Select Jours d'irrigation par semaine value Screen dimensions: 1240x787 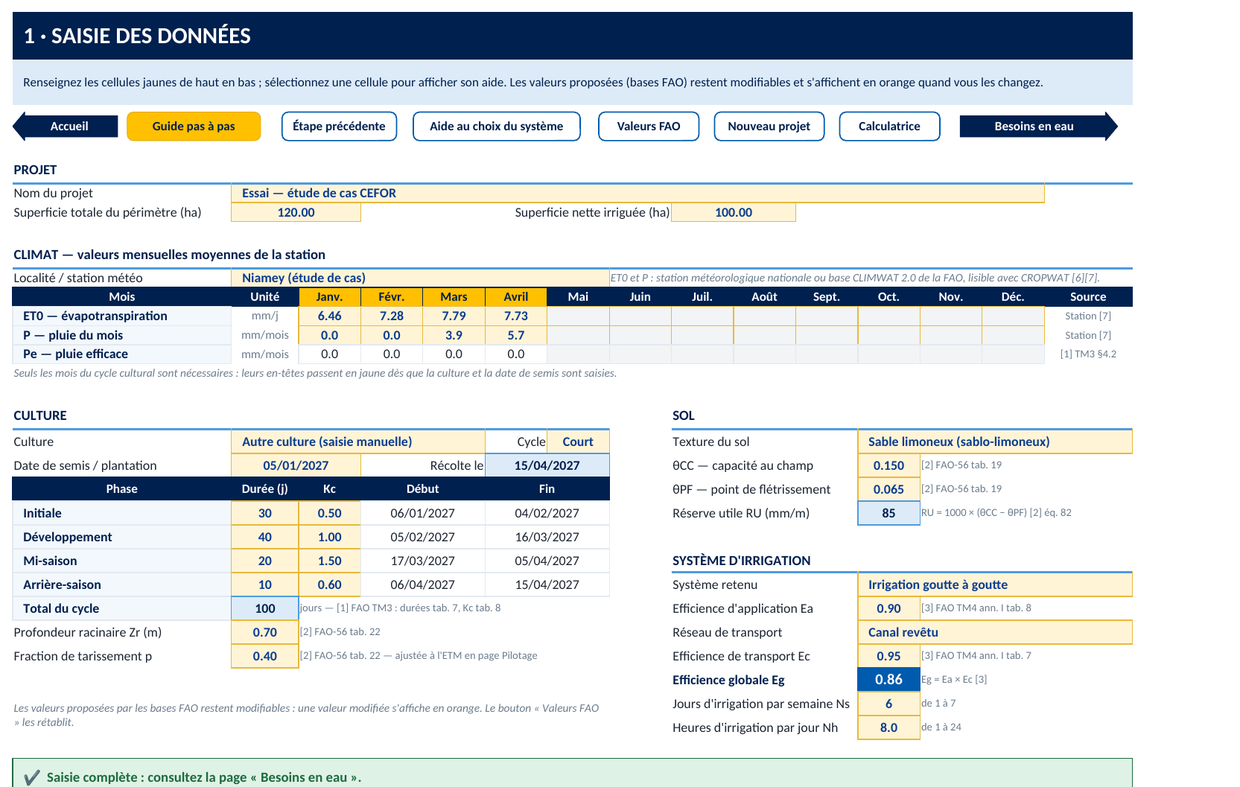point(888,703)
